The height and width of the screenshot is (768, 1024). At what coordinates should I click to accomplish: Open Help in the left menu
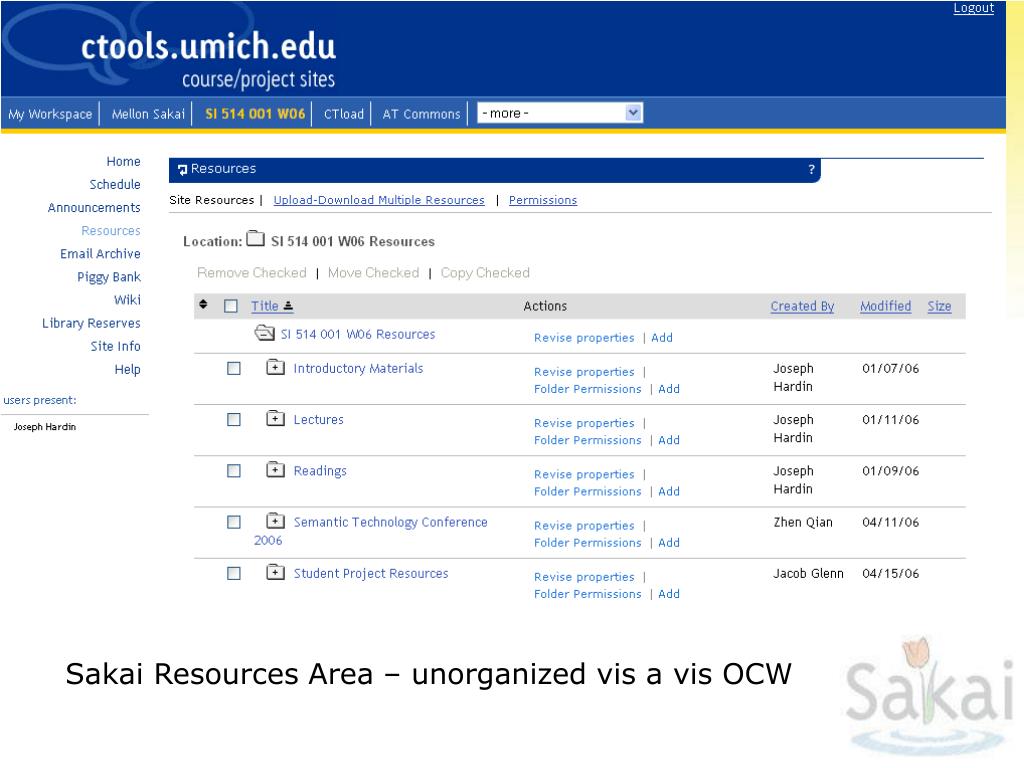point(127,370)
